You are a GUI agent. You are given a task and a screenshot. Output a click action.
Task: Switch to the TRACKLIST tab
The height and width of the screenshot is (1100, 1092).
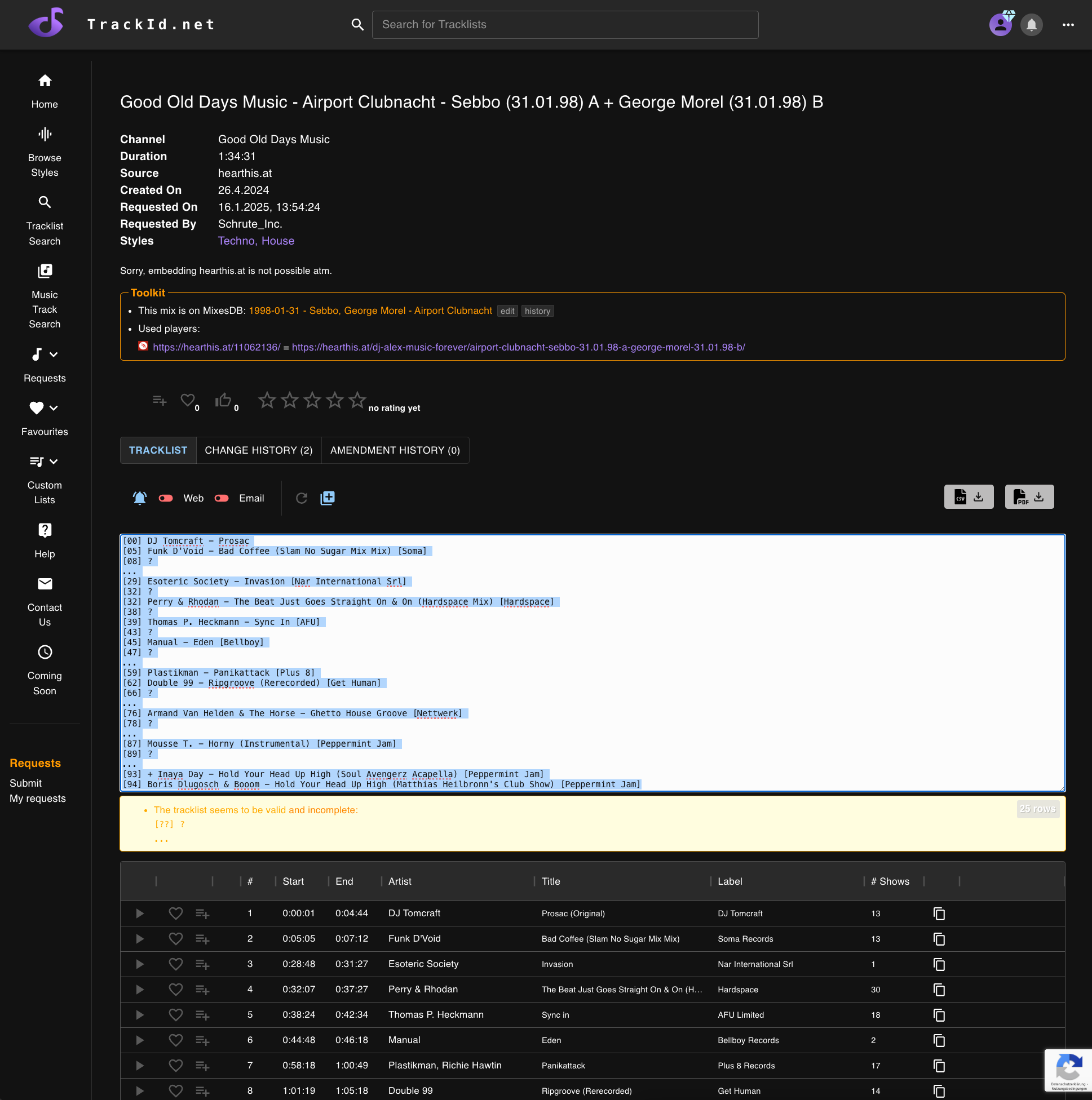pos(158,450)
